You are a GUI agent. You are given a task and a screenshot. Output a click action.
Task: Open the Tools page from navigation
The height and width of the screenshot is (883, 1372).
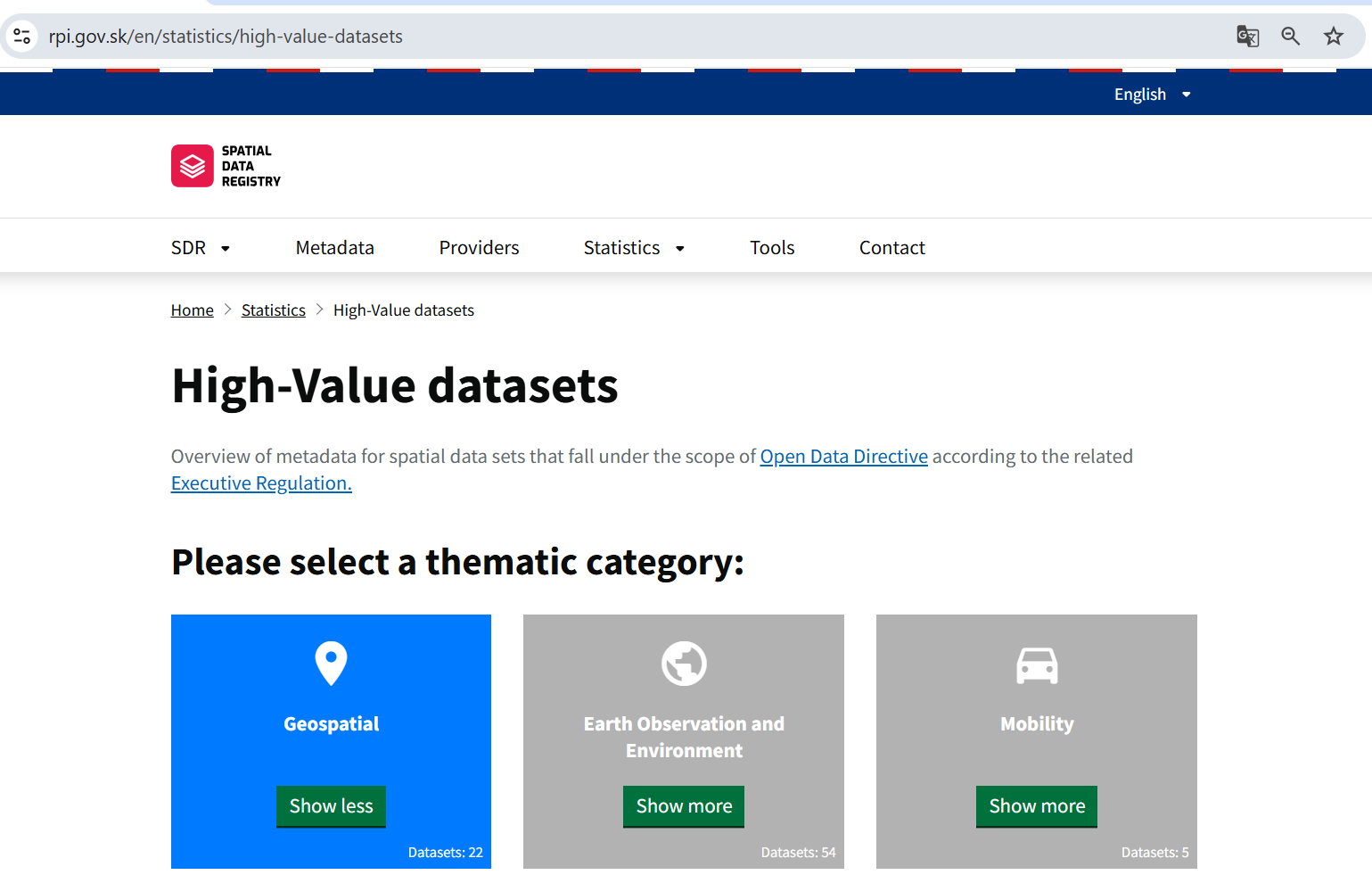[x=772, y=248]
